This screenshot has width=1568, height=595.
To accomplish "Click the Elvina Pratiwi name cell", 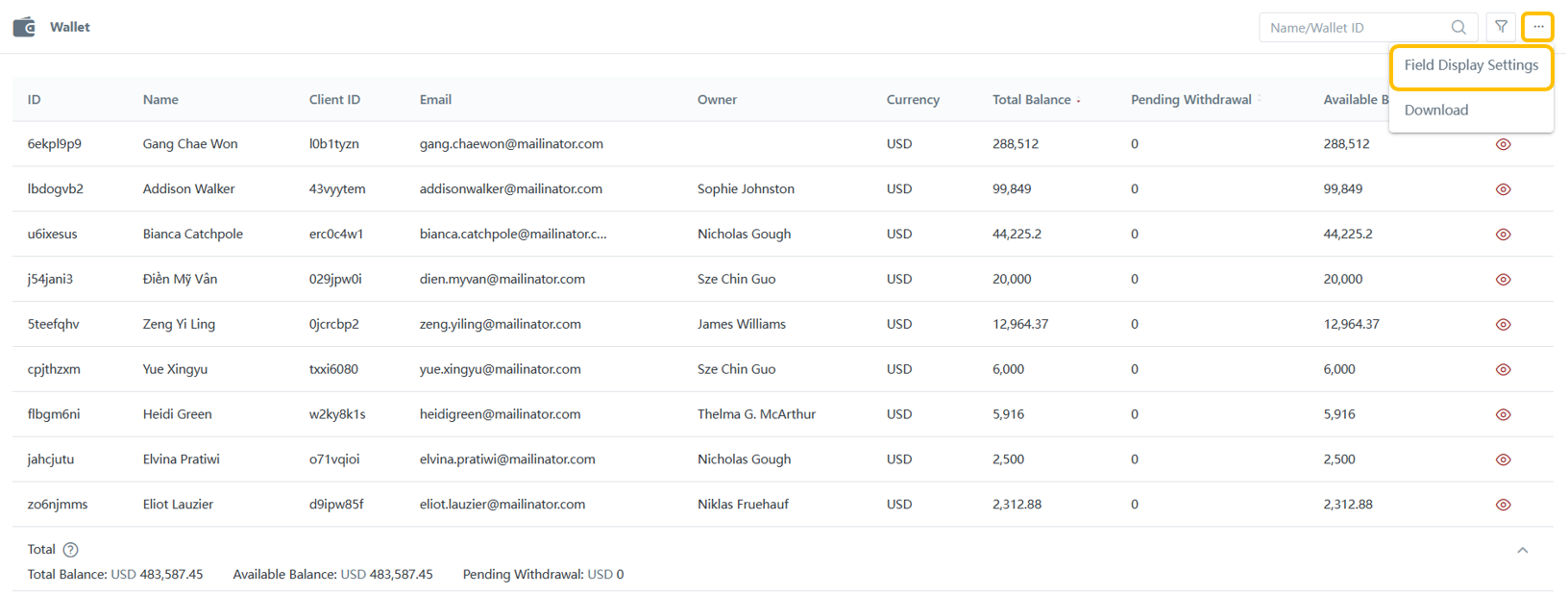I will coord(182,459).
